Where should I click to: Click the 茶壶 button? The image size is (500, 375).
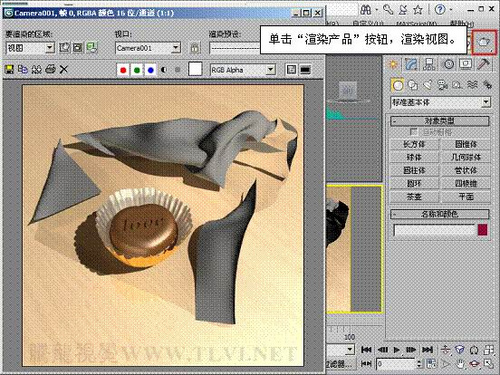point(414,197)
